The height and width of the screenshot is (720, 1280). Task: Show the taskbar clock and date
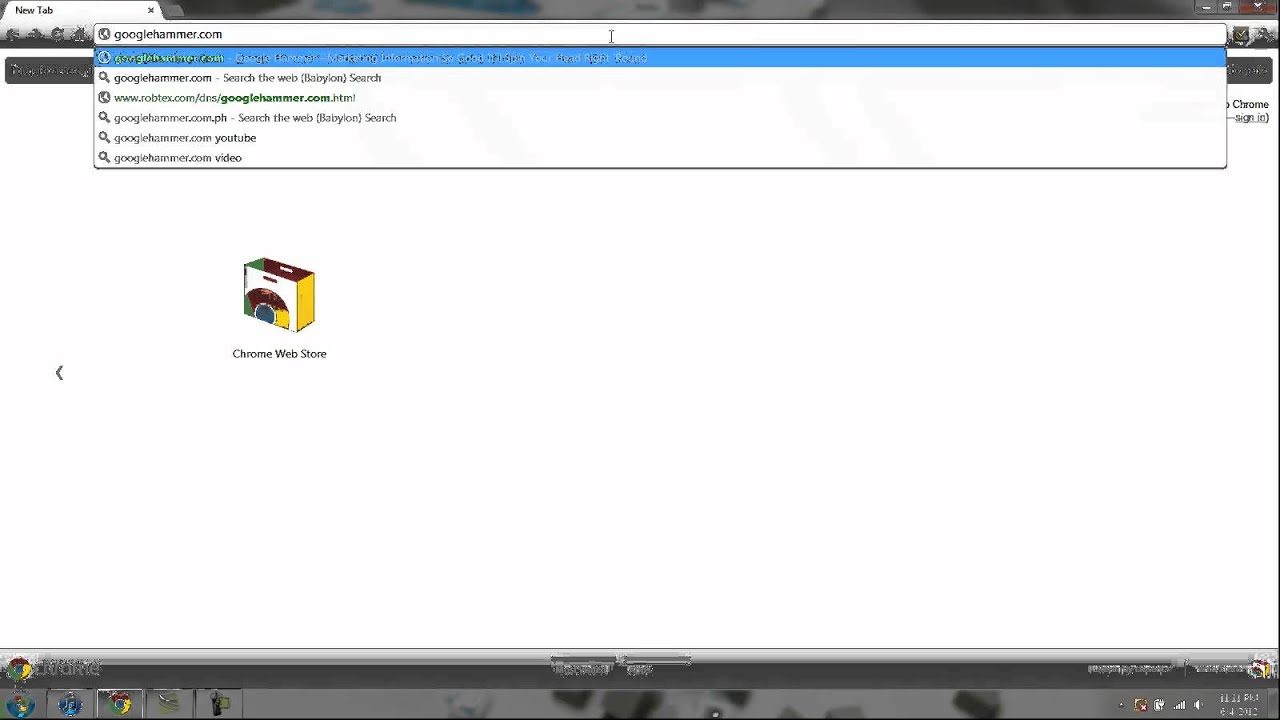coord(1239,704)
